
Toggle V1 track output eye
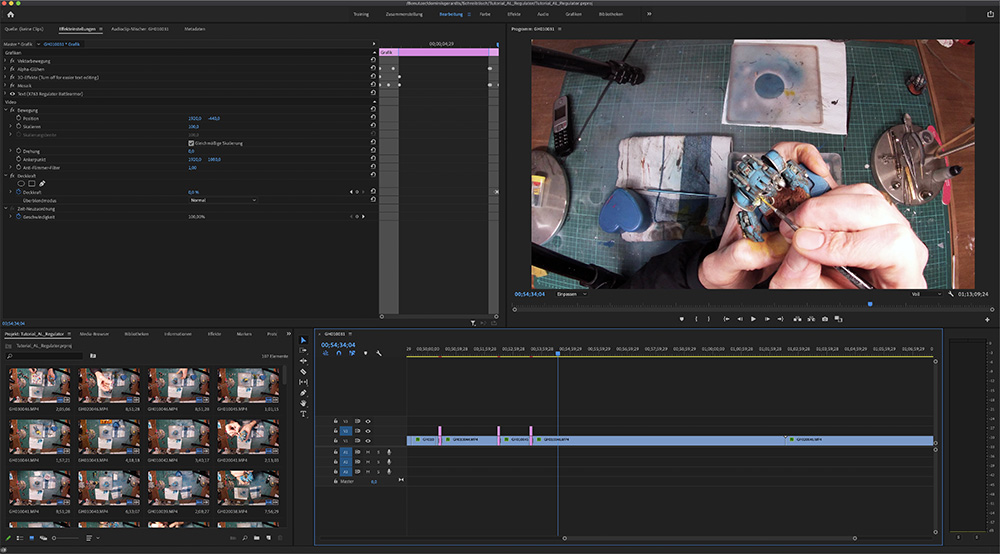point(368,441)
